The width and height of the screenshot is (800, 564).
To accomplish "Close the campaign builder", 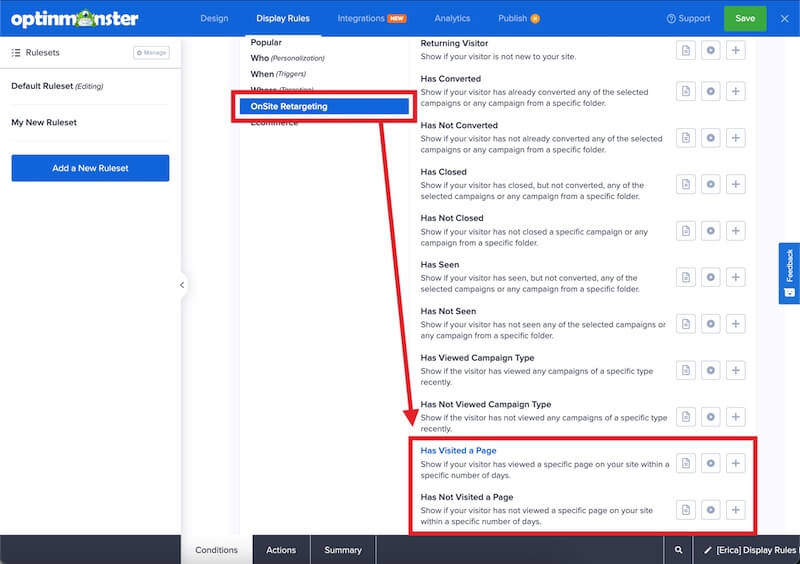I will click(x=784, y=18).
